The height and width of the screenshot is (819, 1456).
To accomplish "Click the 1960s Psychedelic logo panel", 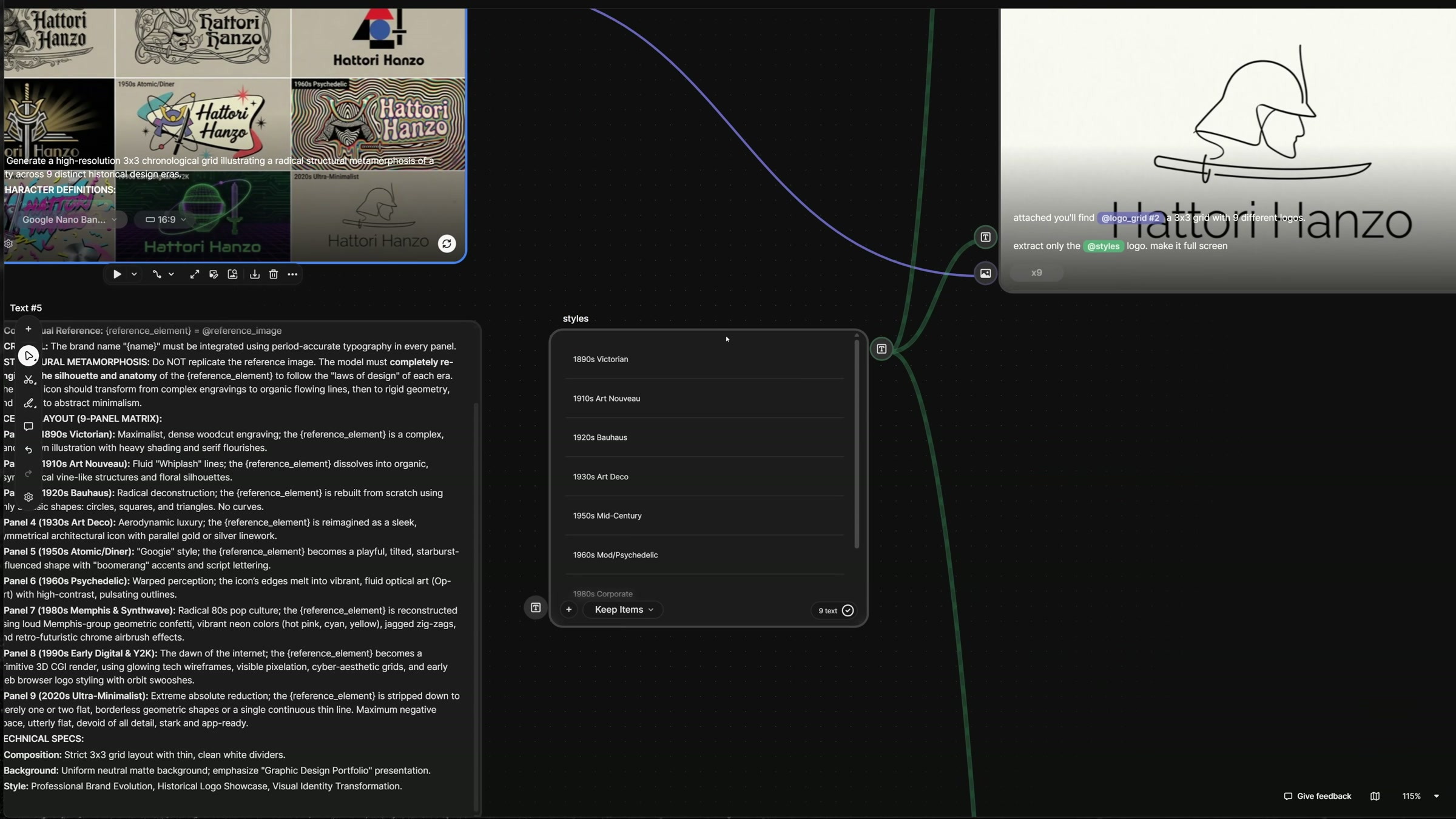I will click(378, 124).
